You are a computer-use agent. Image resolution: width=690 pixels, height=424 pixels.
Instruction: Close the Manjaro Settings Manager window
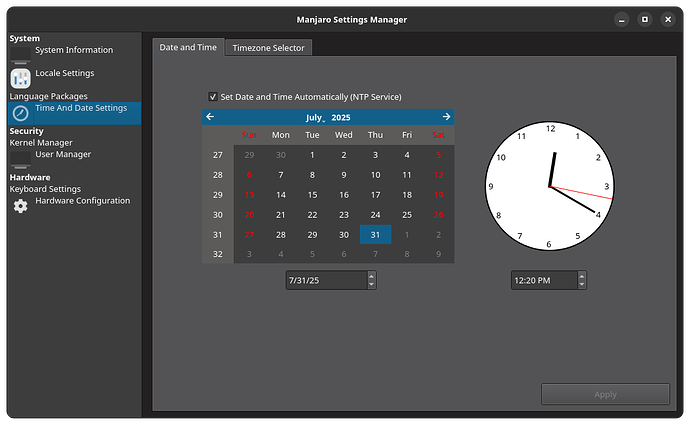pyautogui.click(x=668, y=19)
